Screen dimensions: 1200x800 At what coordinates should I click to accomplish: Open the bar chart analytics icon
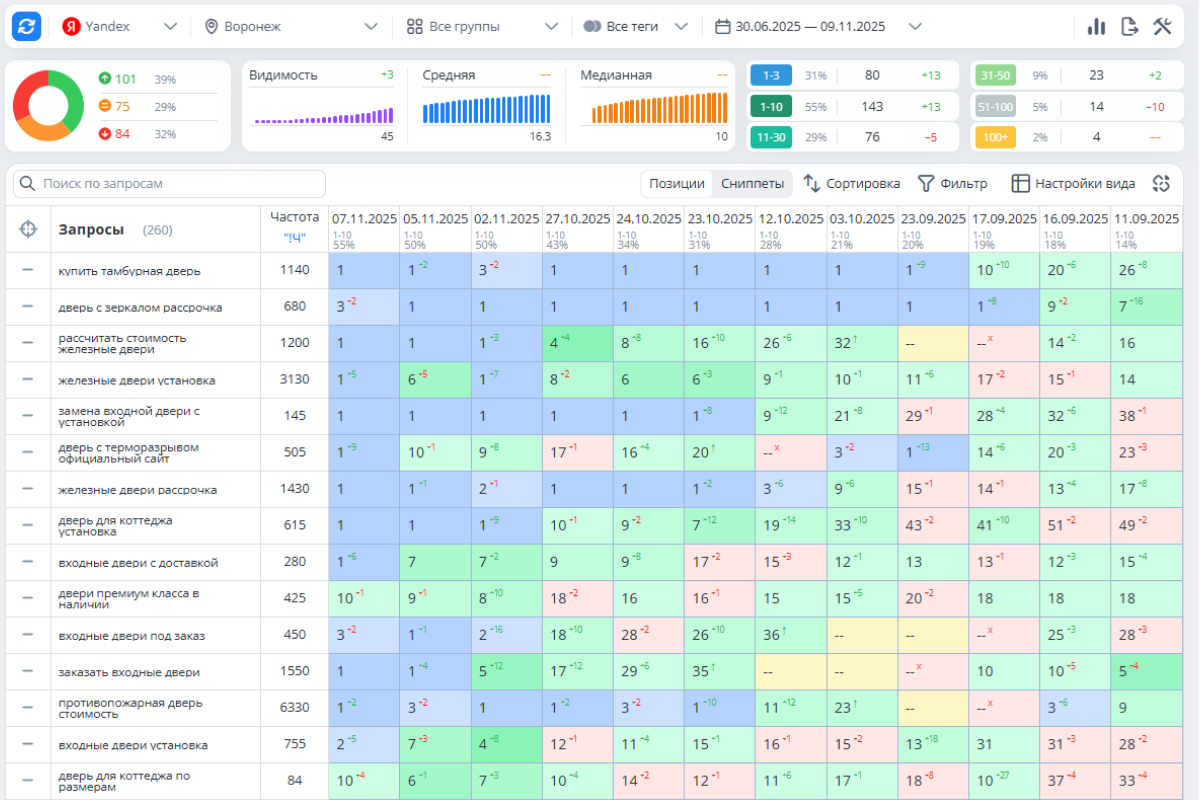click(x=1097, y=27)
